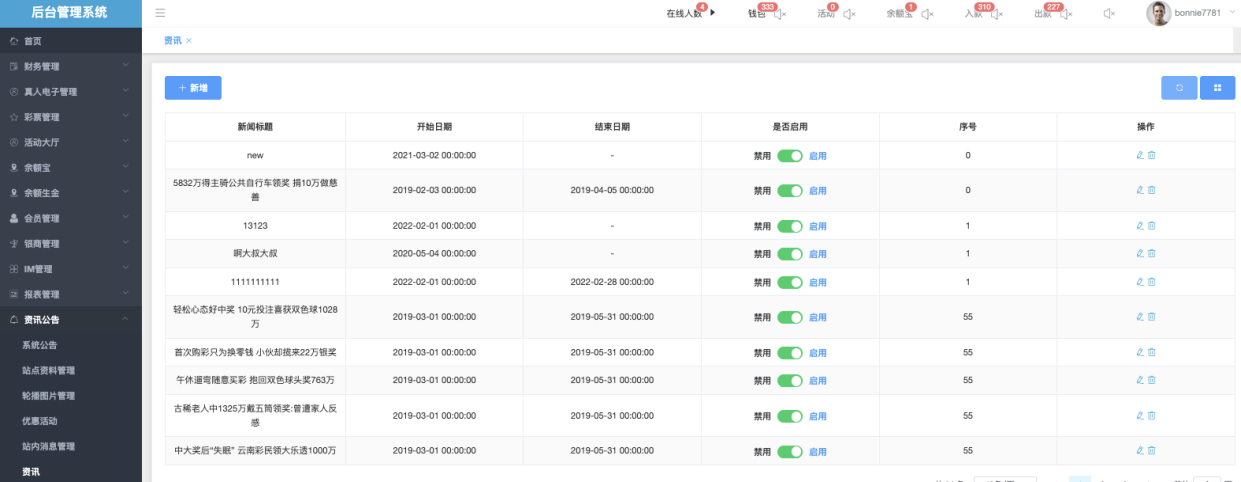Open the grid column settings button

1217,88
